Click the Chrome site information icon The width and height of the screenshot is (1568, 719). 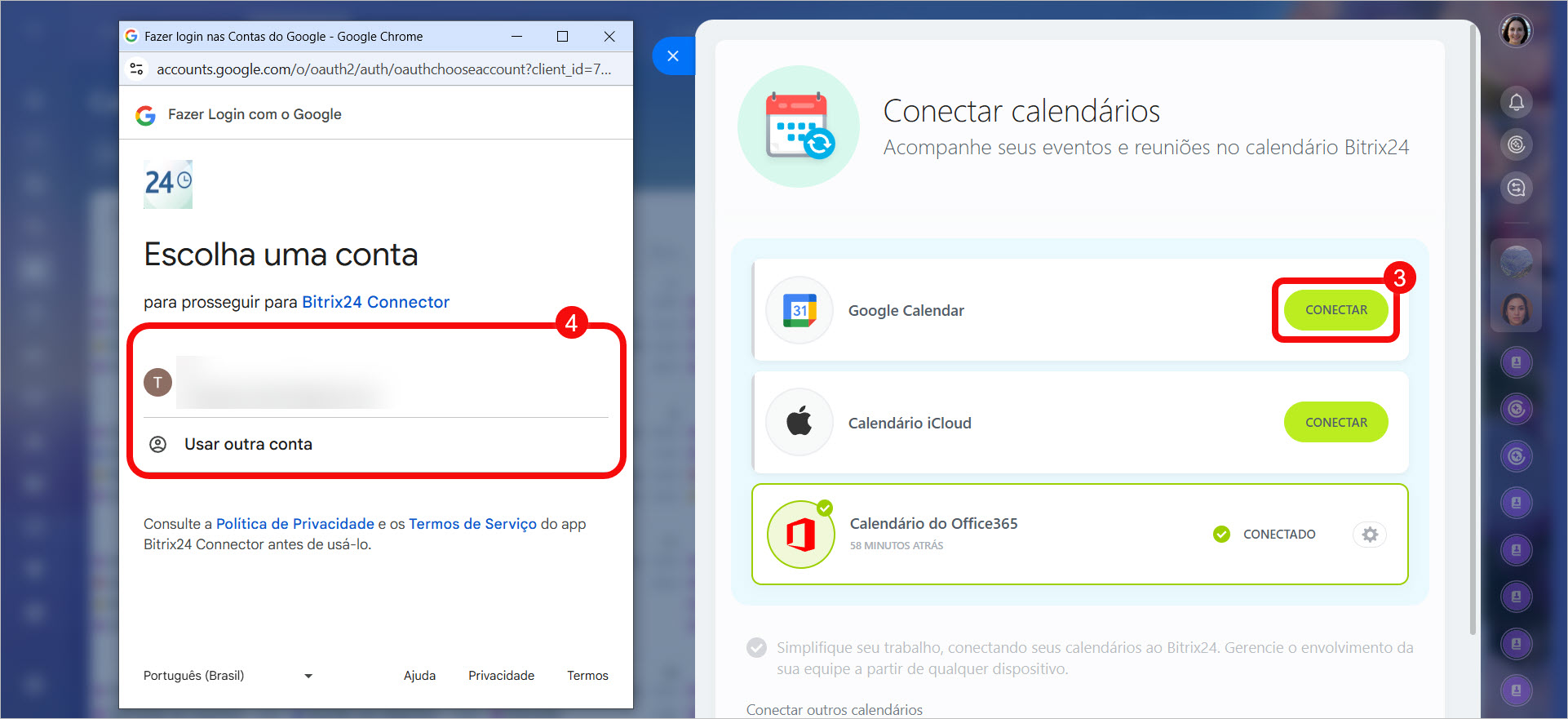pyautogui.click(x=137, y=69)
